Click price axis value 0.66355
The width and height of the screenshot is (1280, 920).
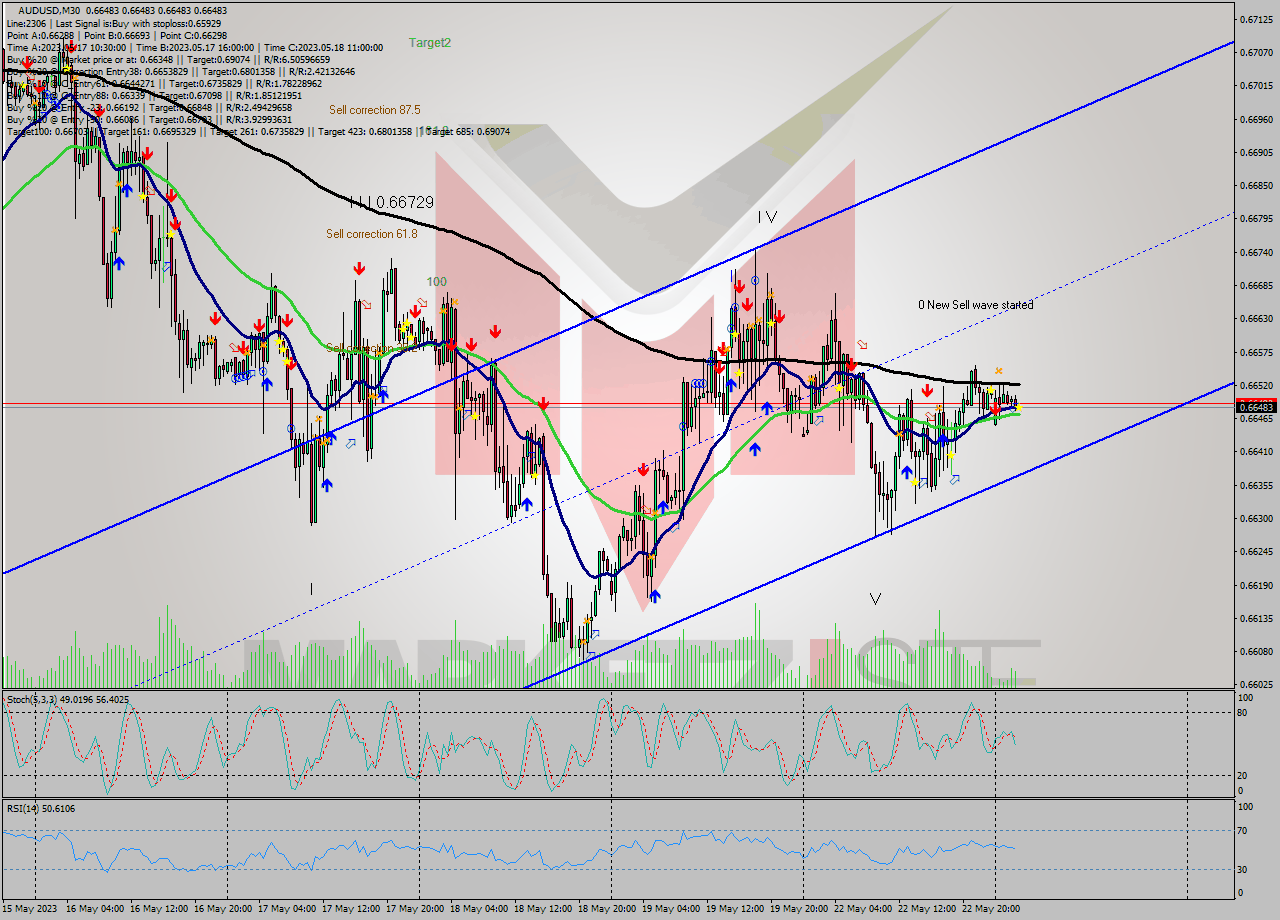(x=1255, y=486)
